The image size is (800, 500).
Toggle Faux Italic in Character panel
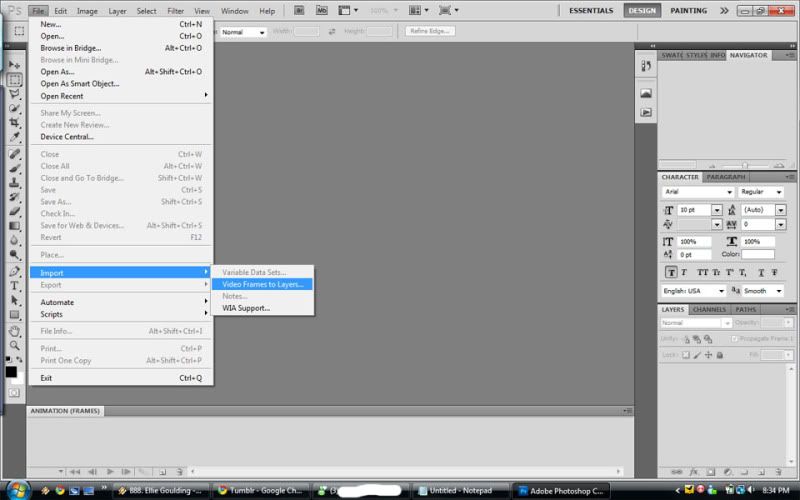684,272
